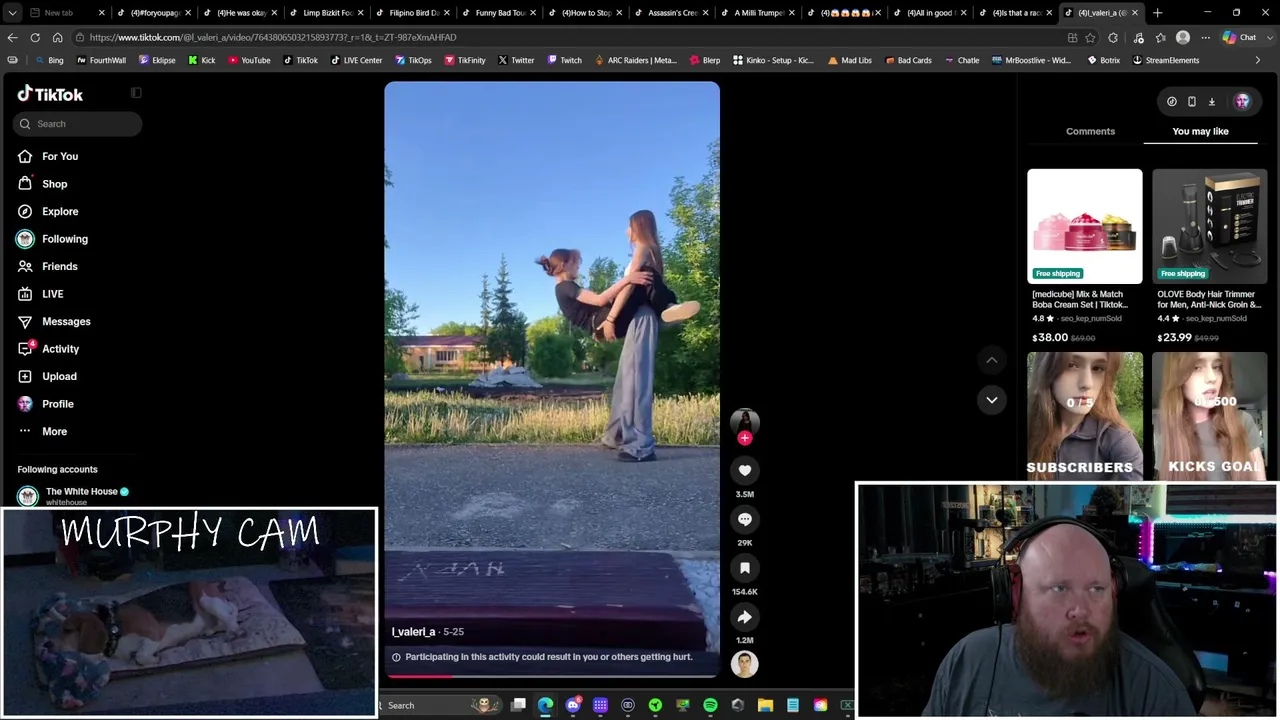This screenshot has height=720, width=1280.
Task: Open a new browser tab
Action: (x=1157, y=13)
